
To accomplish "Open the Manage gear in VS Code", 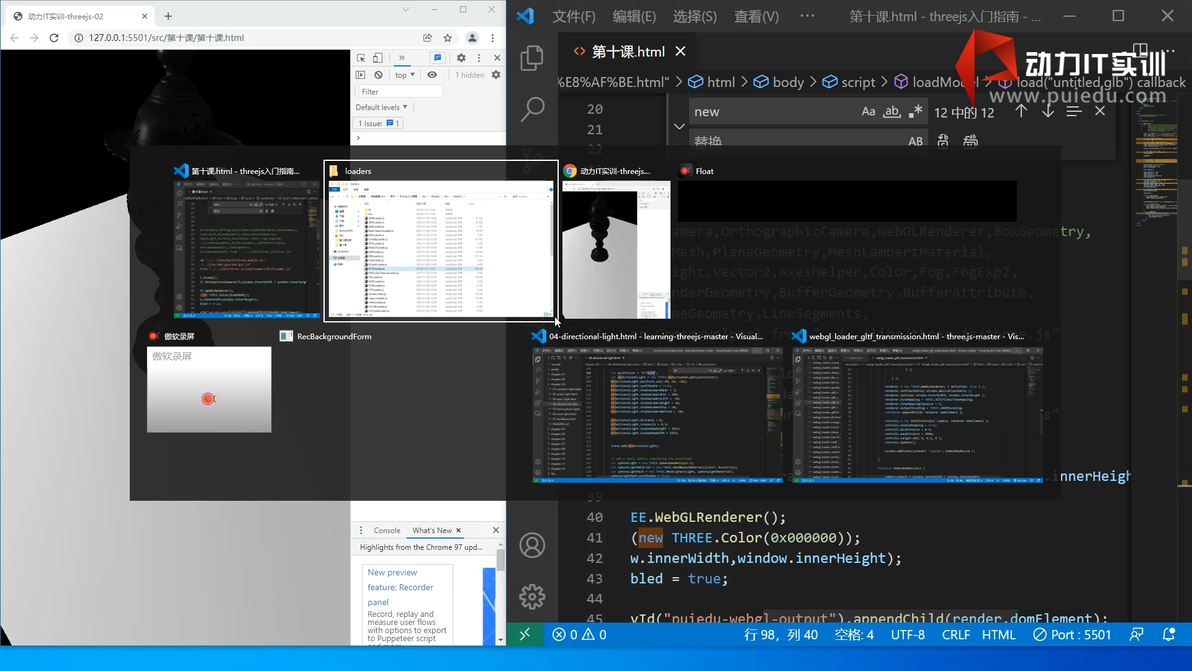I will point(532,596).
